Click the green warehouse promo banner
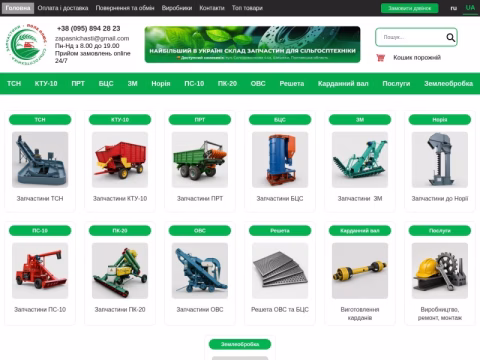The width and height of the screenshot is (480, 360). click(x=252, y=44)
